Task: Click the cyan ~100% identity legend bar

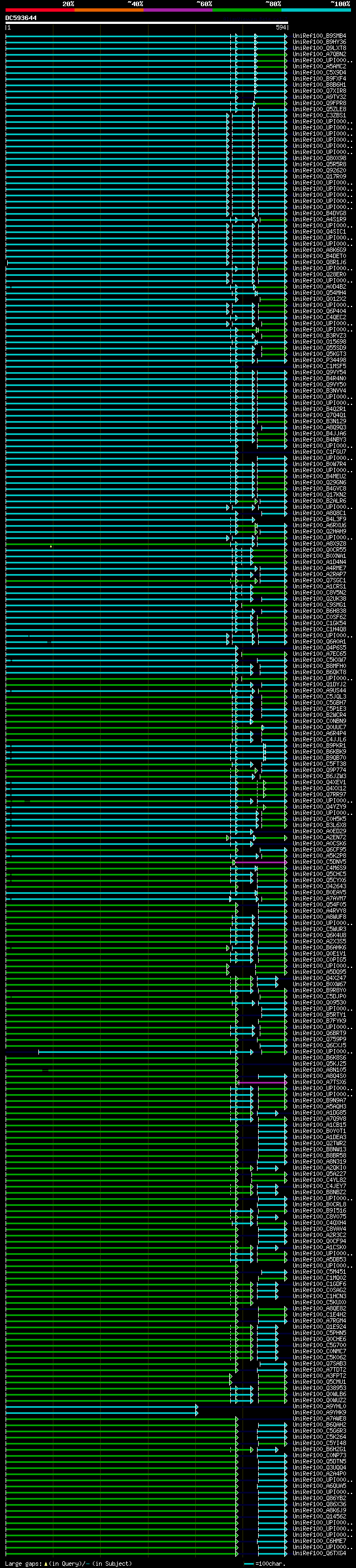Action: click(x=316, y=10)
